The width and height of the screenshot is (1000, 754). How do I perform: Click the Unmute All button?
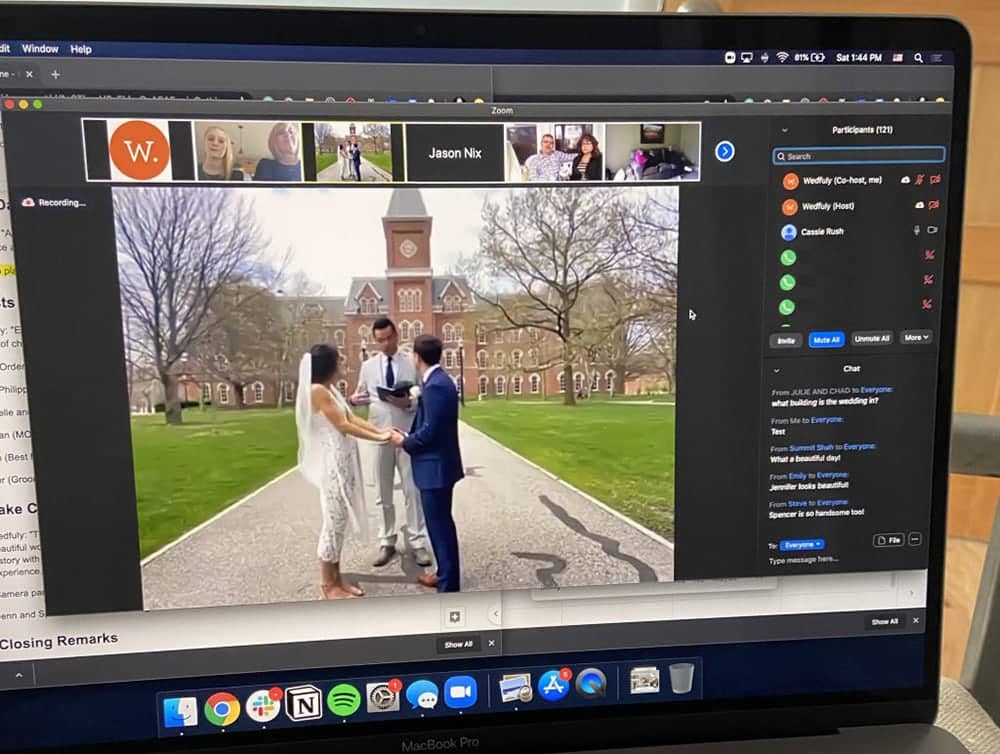pyautogui.click(x=872, y=339)
